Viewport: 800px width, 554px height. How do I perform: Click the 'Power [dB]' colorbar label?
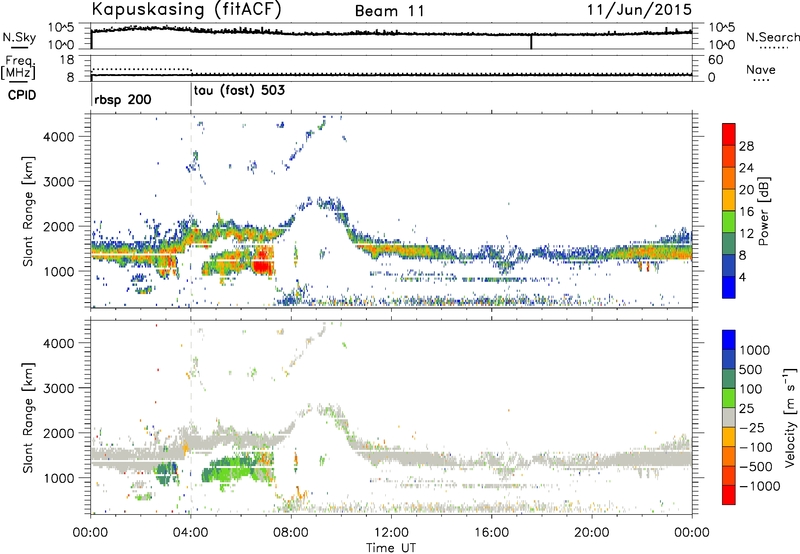763,211
